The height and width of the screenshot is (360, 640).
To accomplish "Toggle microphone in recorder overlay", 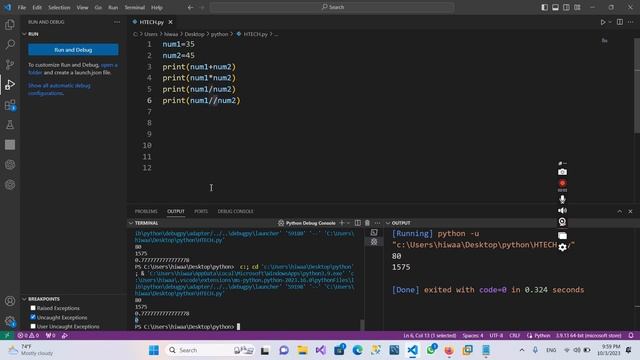I will [562, 199].
